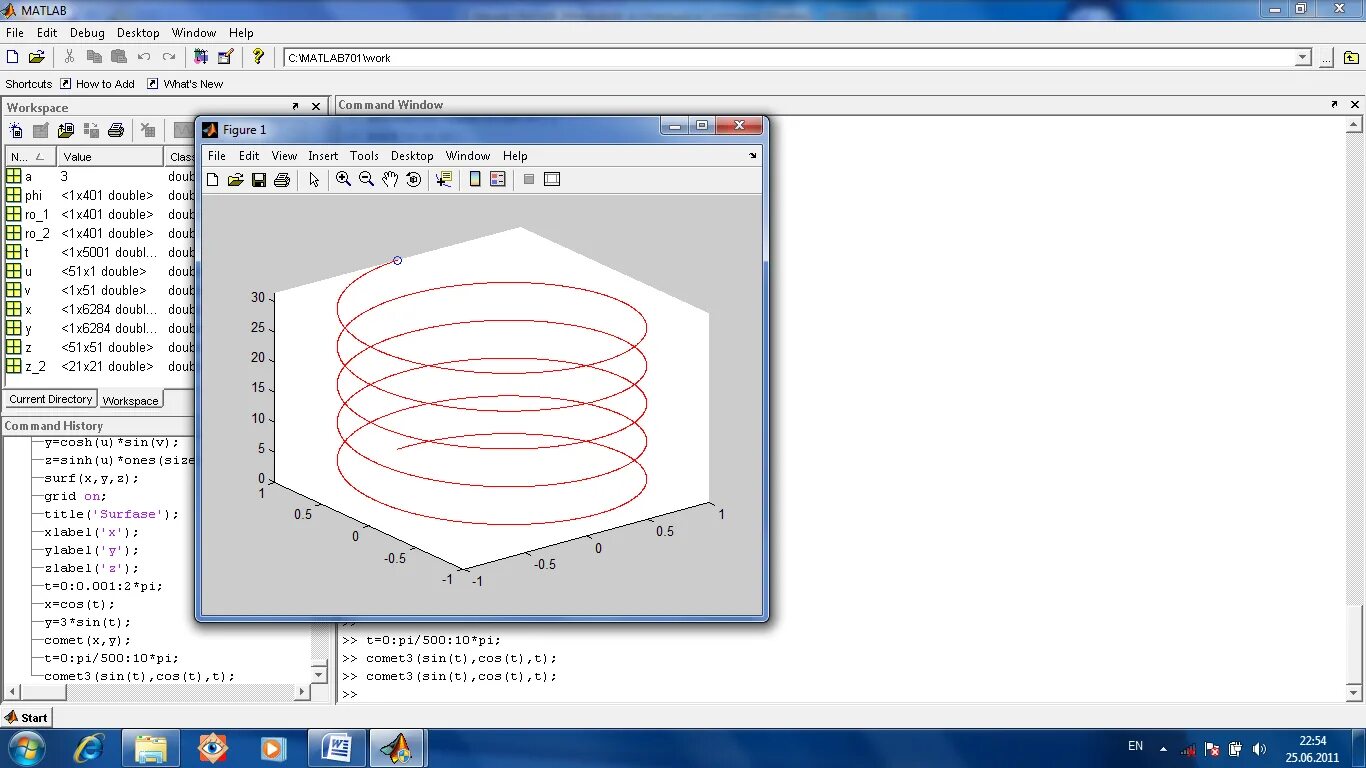Toggle the Zoom Out tool

pos(366,179)
